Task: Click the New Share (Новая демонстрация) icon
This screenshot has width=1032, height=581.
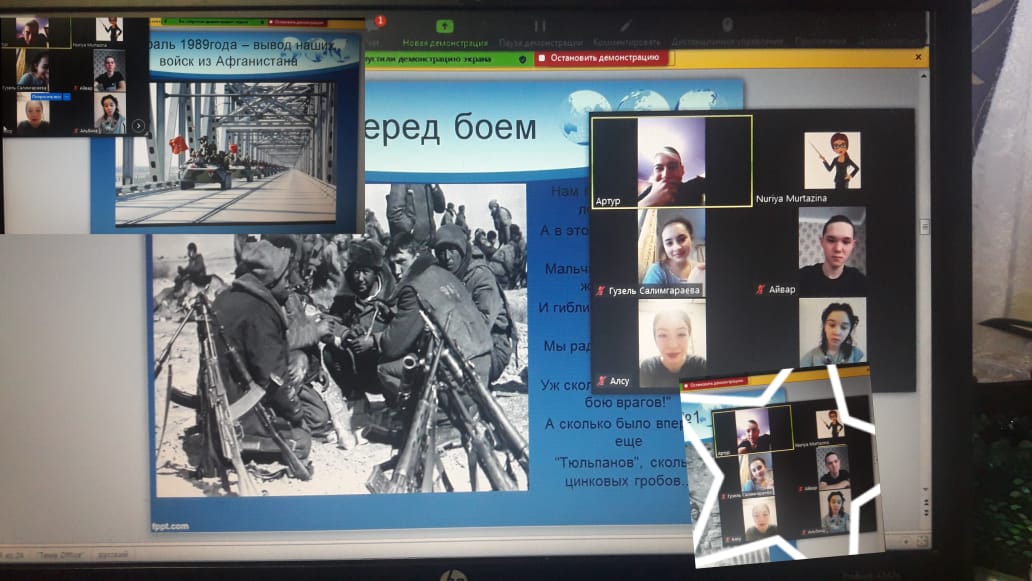Action: (x=444, y=27)
